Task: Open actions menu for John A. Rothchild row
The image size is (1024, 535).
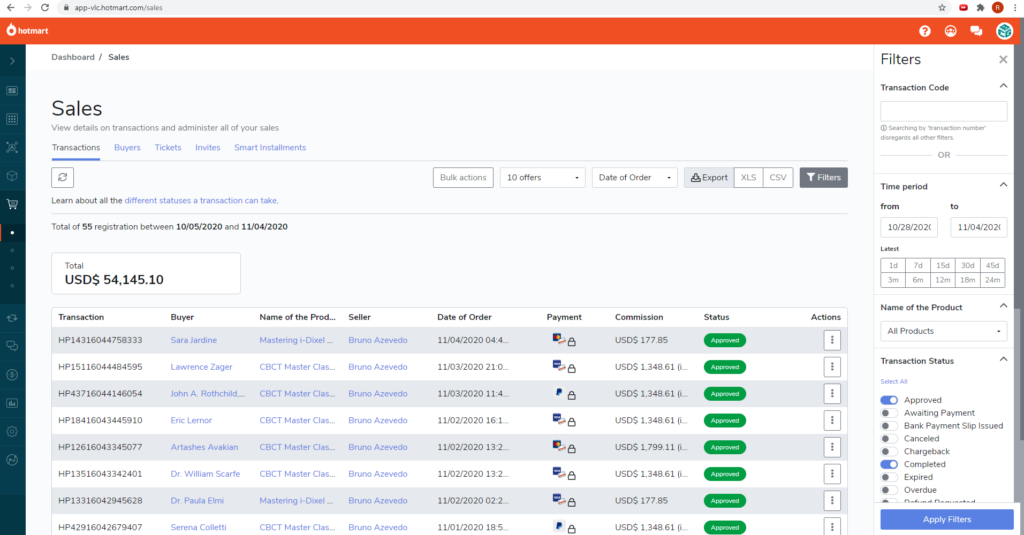Action: pos(832,393)
